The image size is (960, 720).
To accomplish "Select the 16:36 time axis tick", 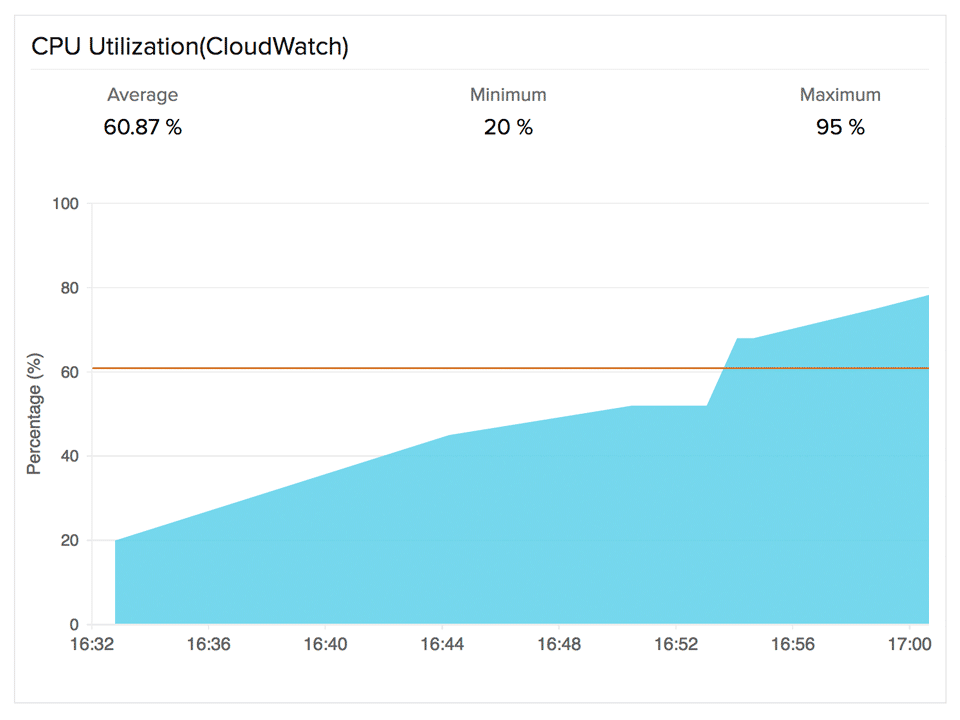I will coord(208,646).
